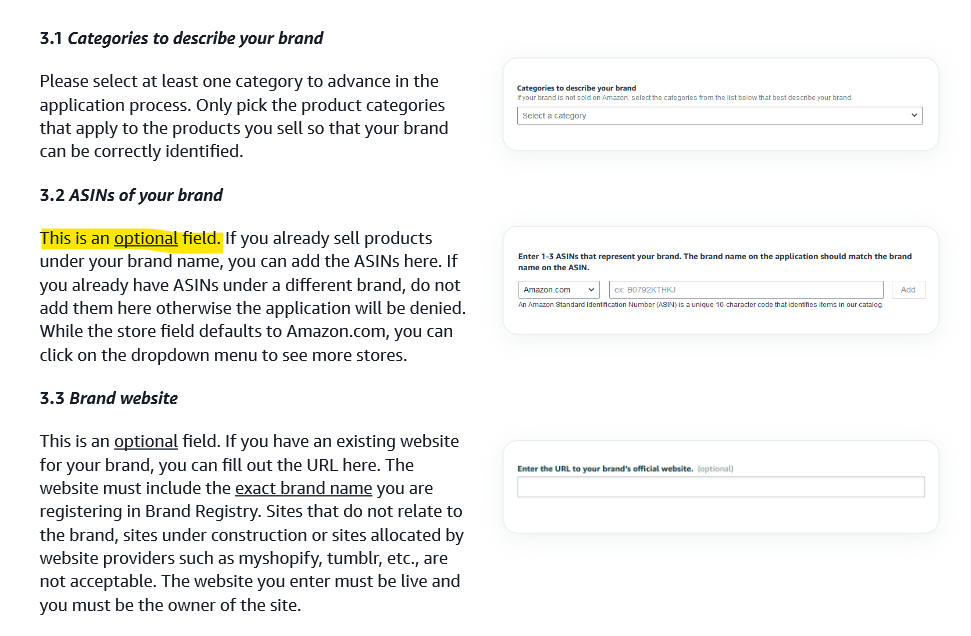Click the Add button next to ASIN field

click(x=908, y=290)
